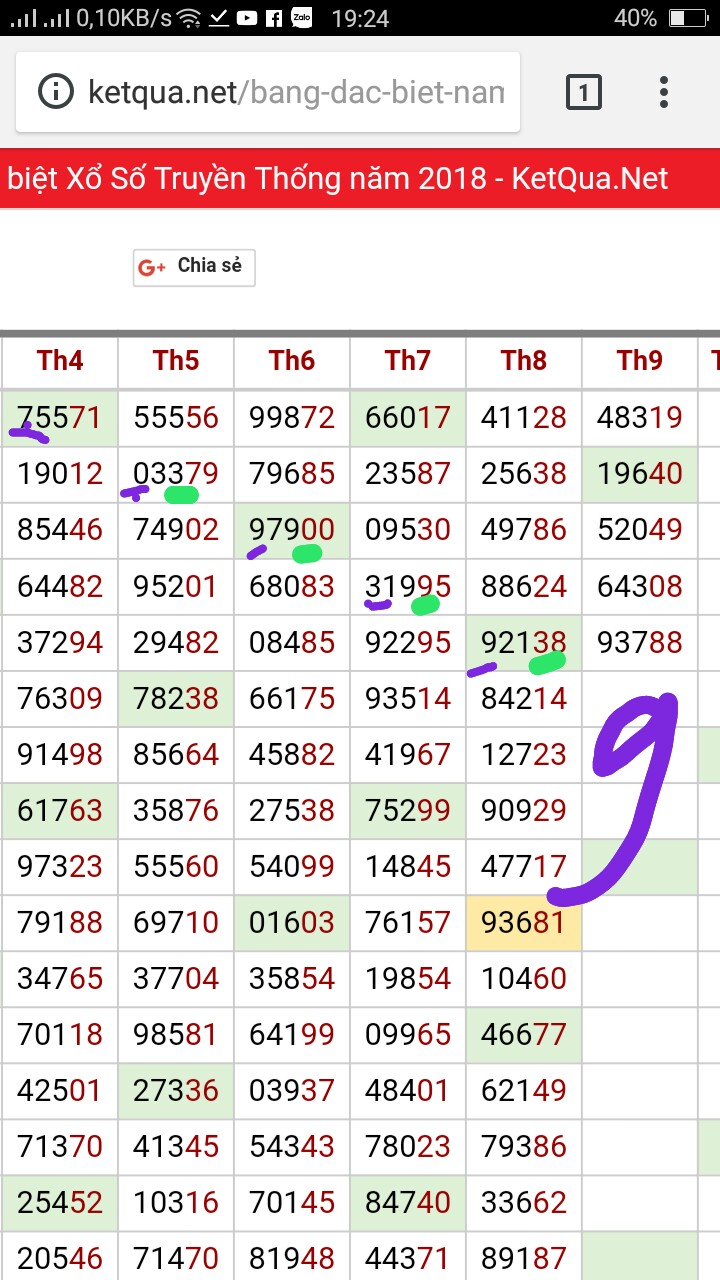Tap the yellow highlighted cell 93681
Screen dimensions: 720x1280
524,922
